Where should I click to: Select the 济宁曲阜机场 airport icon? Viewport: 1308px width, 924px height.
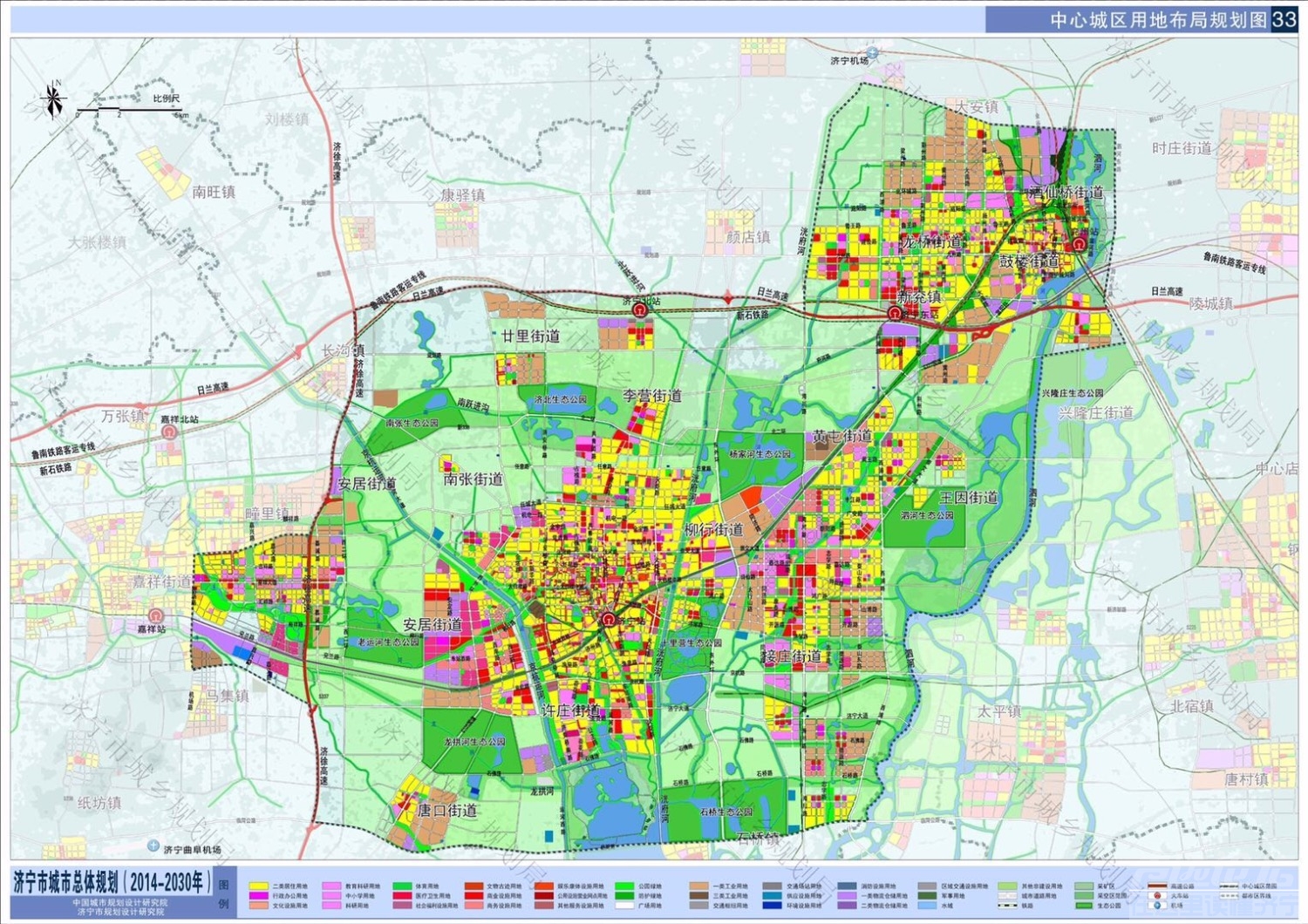pyautogui.click(x=154, y=846)
